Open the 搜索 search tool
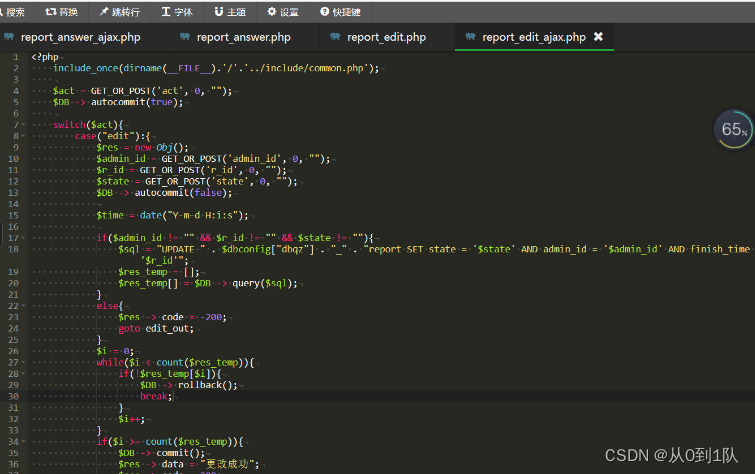This screenshot has width=755, height=474. pyautogui.click(x=12, y=12)
